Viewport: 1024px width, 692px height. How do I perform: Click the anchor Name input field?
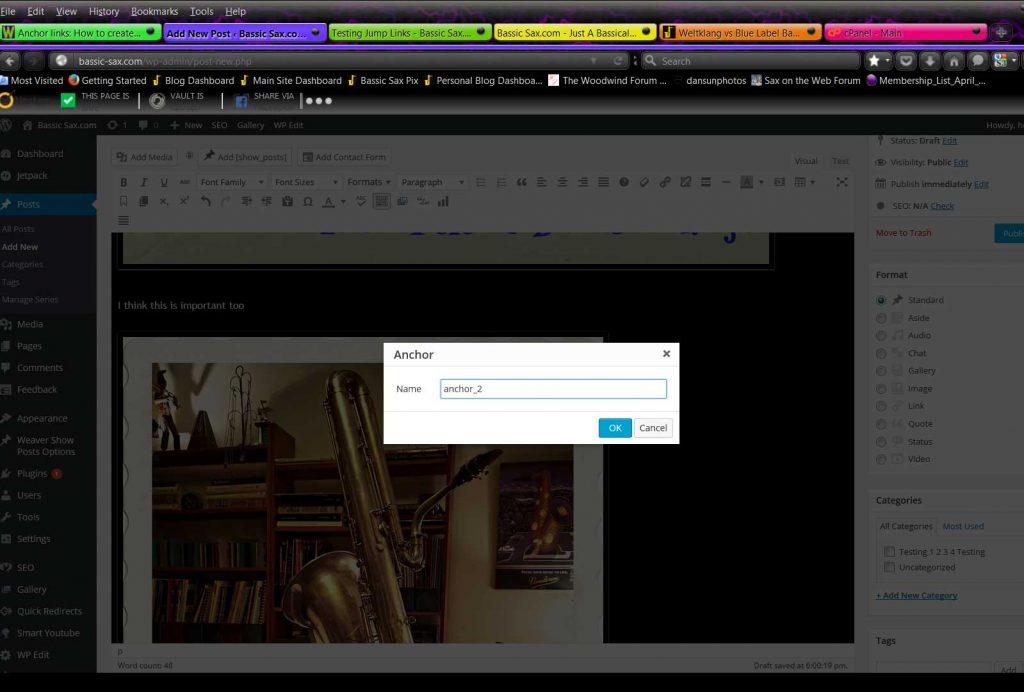553,389
